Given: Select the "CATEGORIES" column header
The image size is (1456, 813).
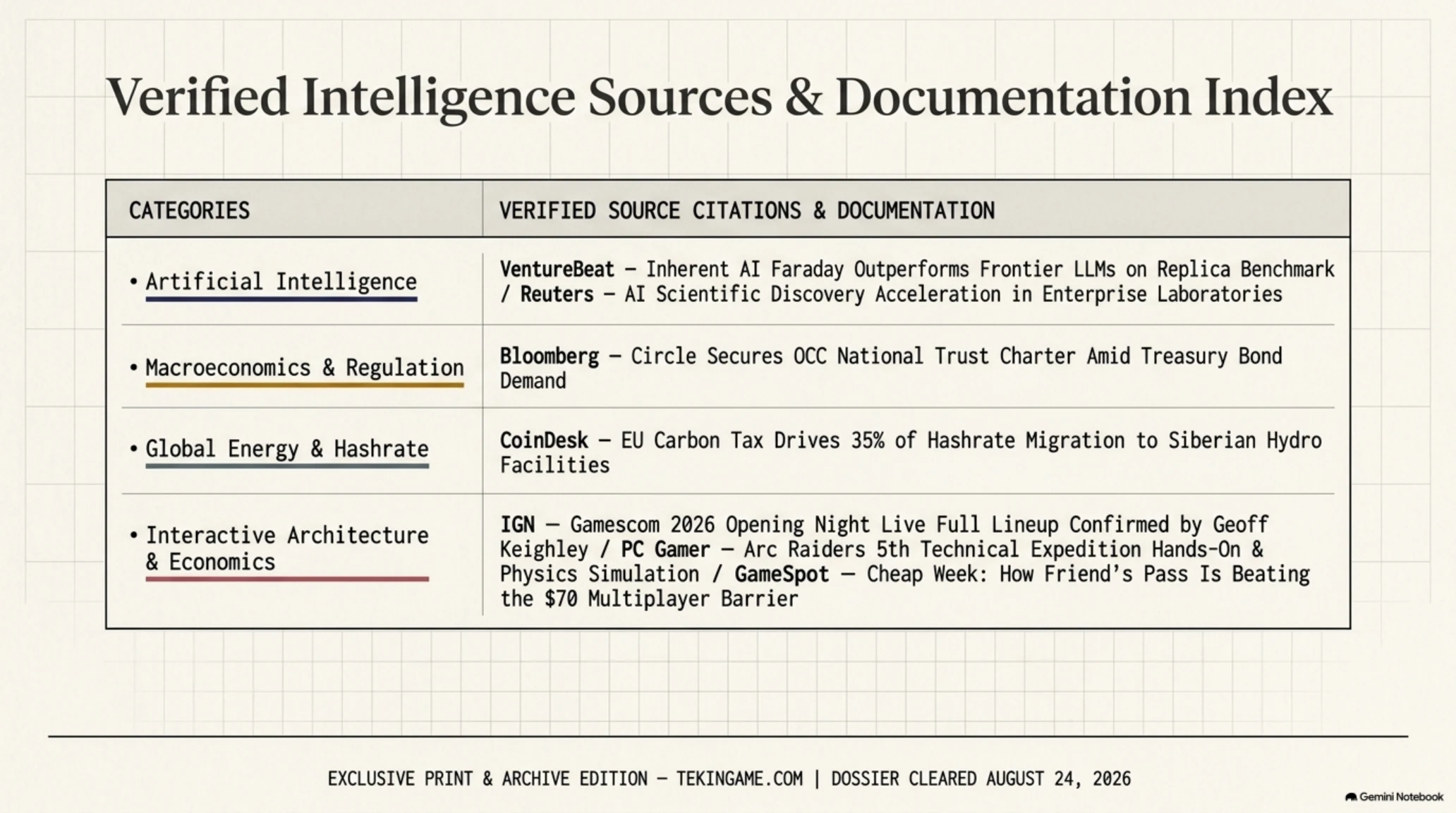Looking at the screenshot, I should pyautogui.click(x=189, y=210).
